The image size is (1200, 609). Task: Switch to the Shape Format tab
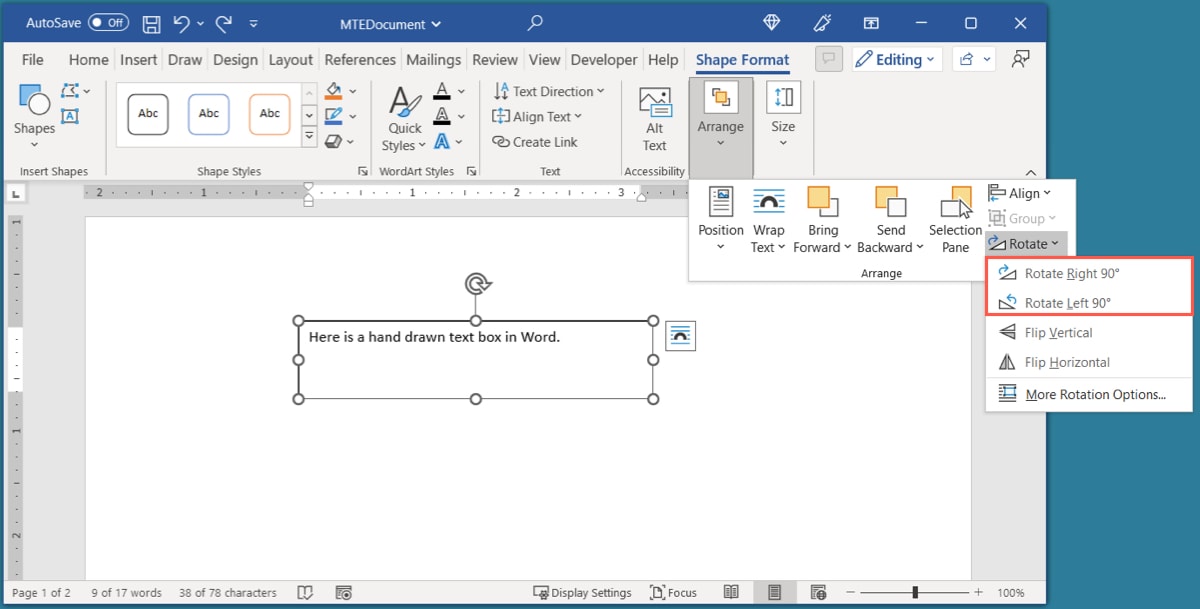(742, 59)
